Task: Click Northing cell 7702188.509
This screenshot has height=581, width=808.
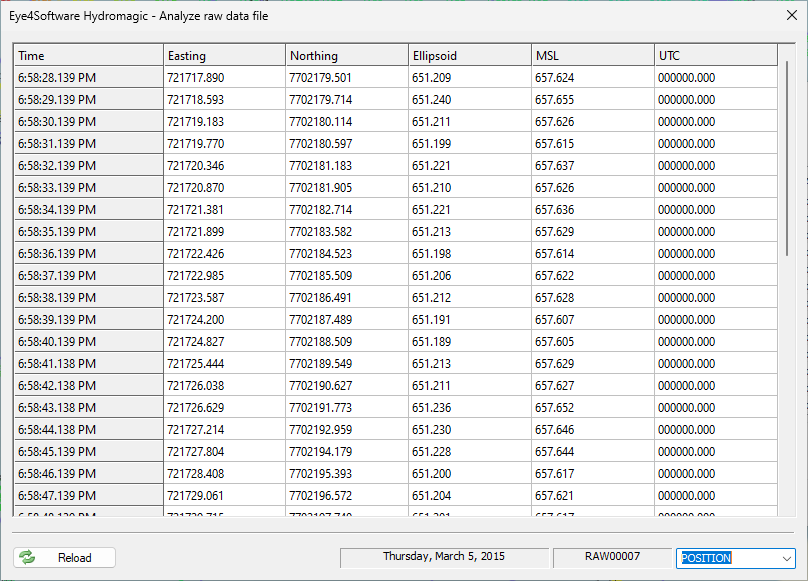Action: pyautogui.click(x=347, y=341)
